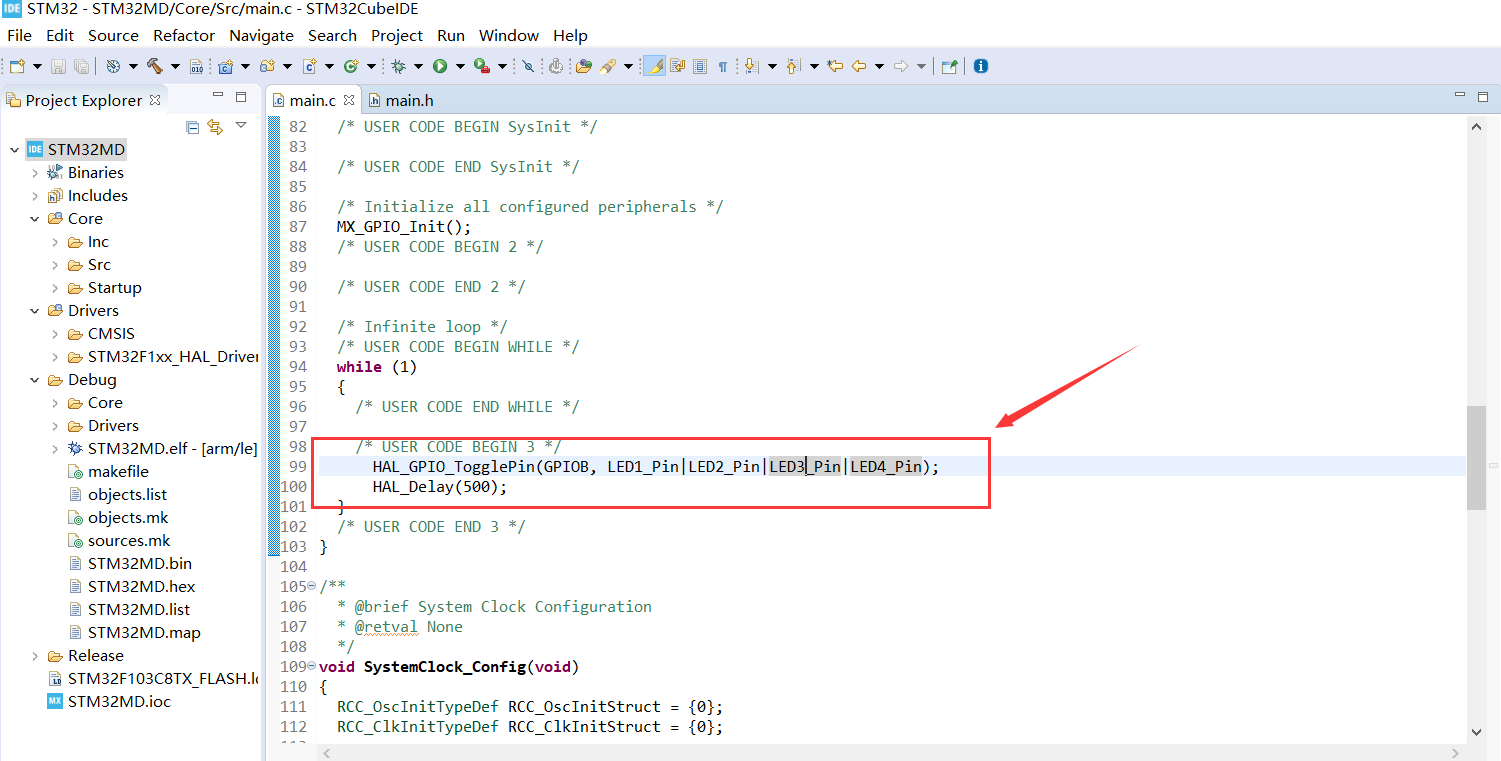Collapse the STM32MD project tree node

[14, 150]
